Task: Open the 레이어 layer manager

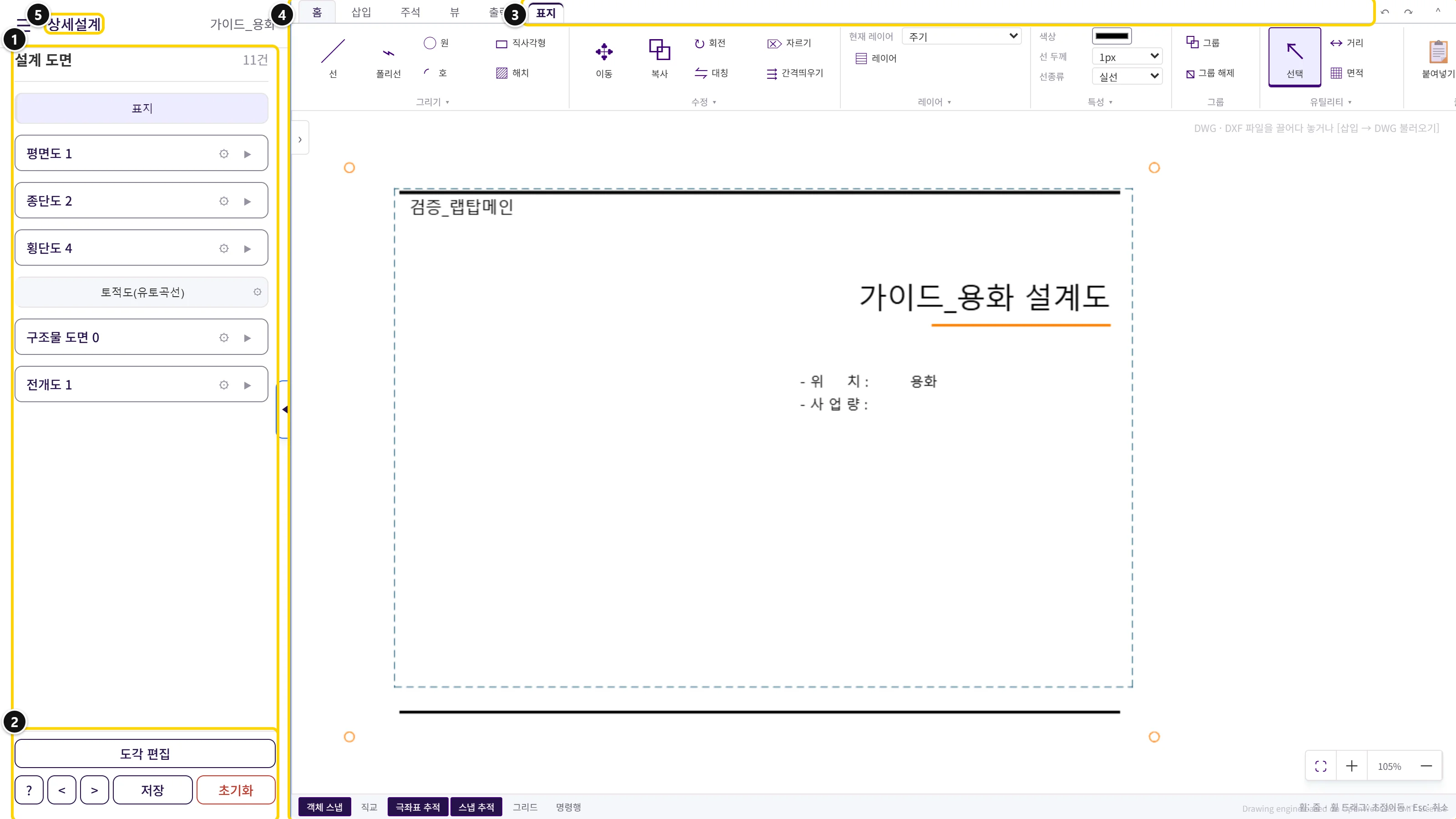Action: 875,58
